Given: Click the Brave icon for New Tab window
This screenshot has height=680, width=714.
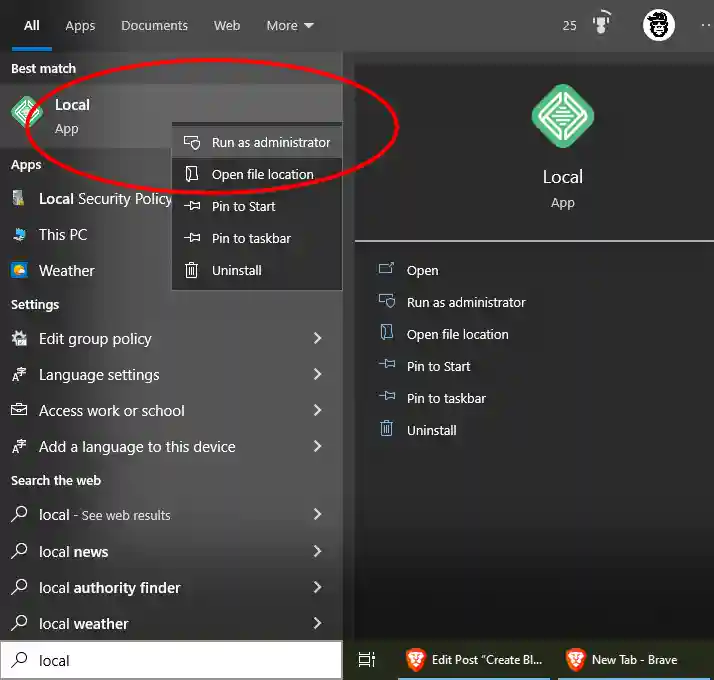Looking at the screenshot, I should [x=576, y=660].
